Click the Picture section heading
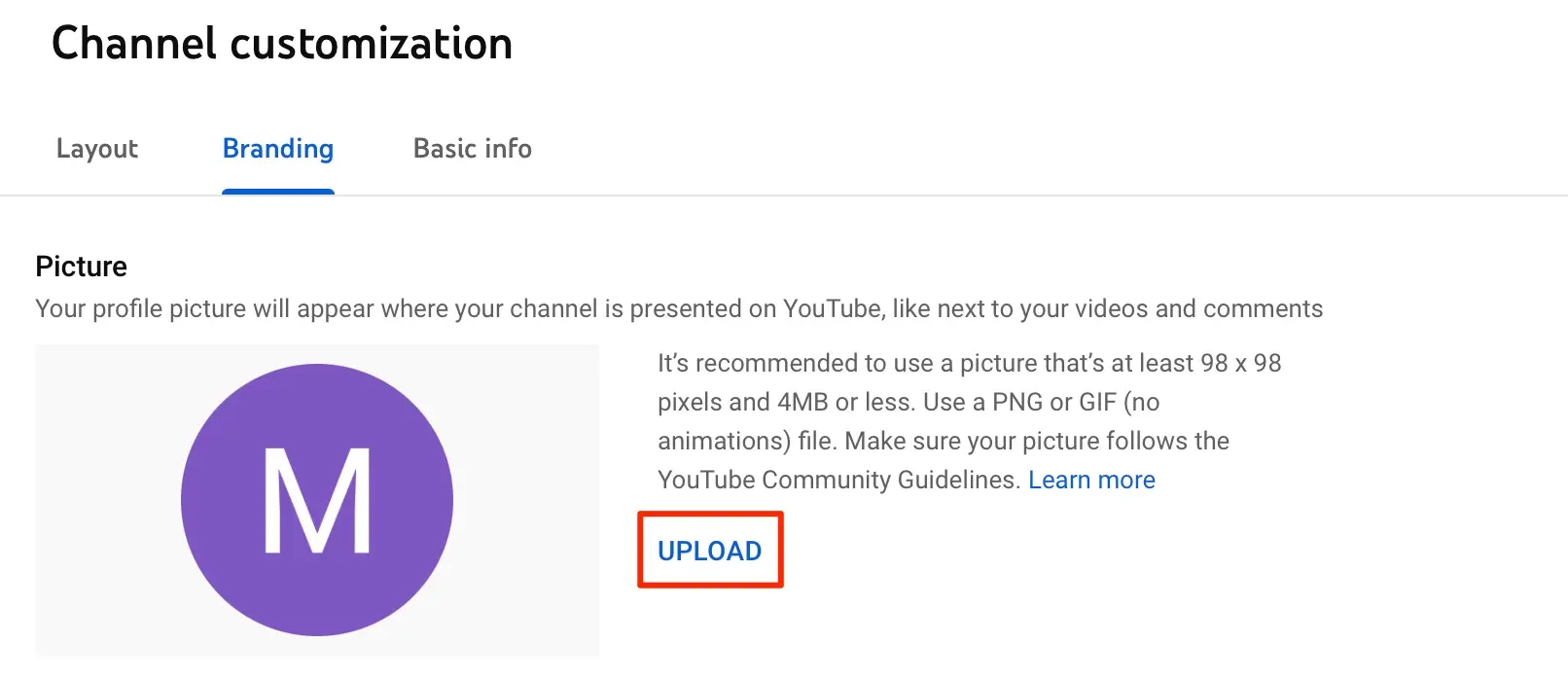The width and height of the screenshot is (1568, 679). pos(82,267)
